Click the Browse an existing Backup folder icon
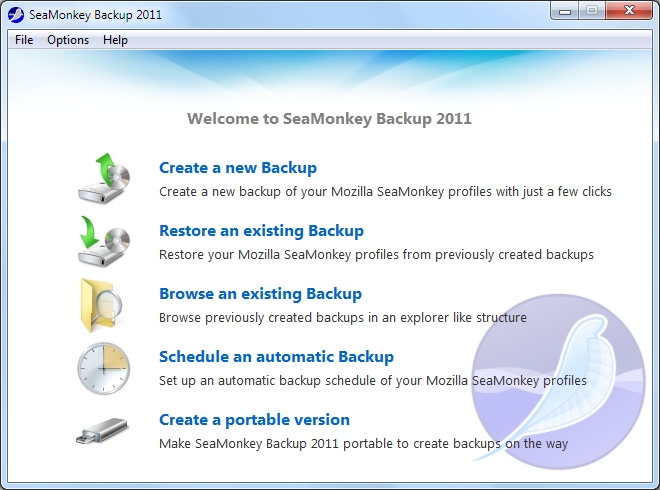 pyautogui.click(x=101, y=305)
